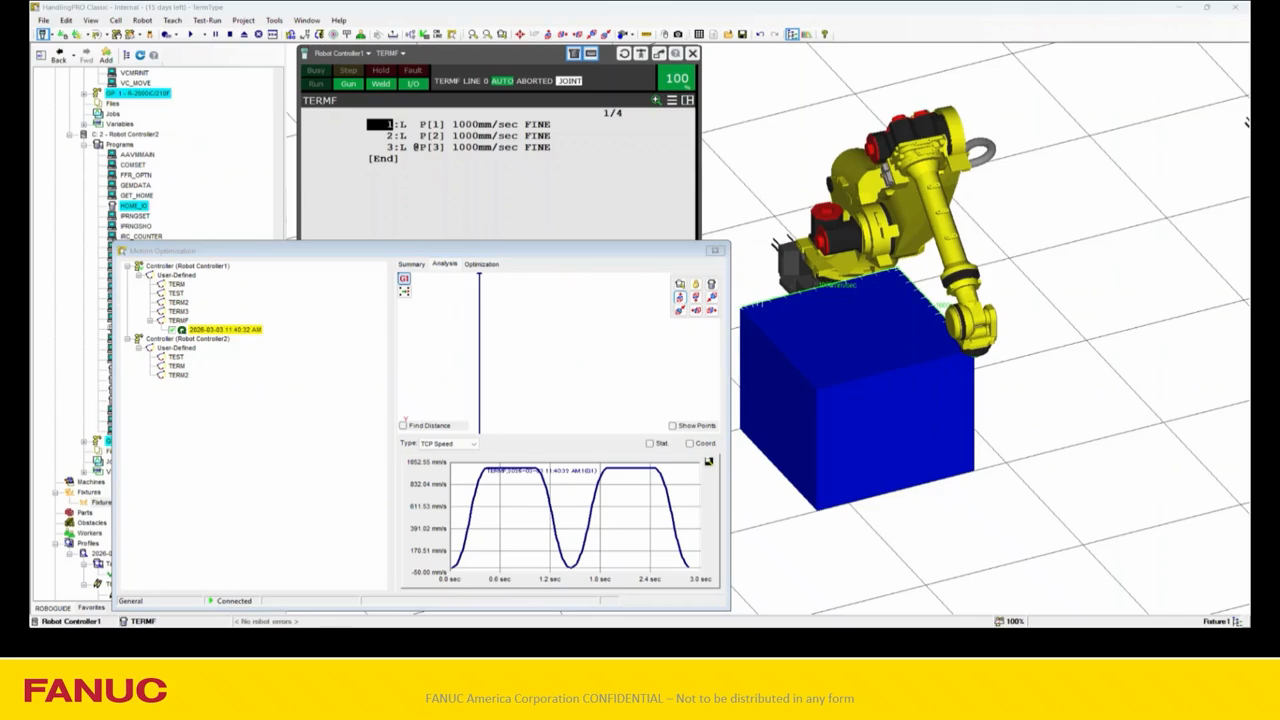1280x720 pixels.
Task: Click the refresh icon on the pendant title bar
Action: click(x=624, y=53)
